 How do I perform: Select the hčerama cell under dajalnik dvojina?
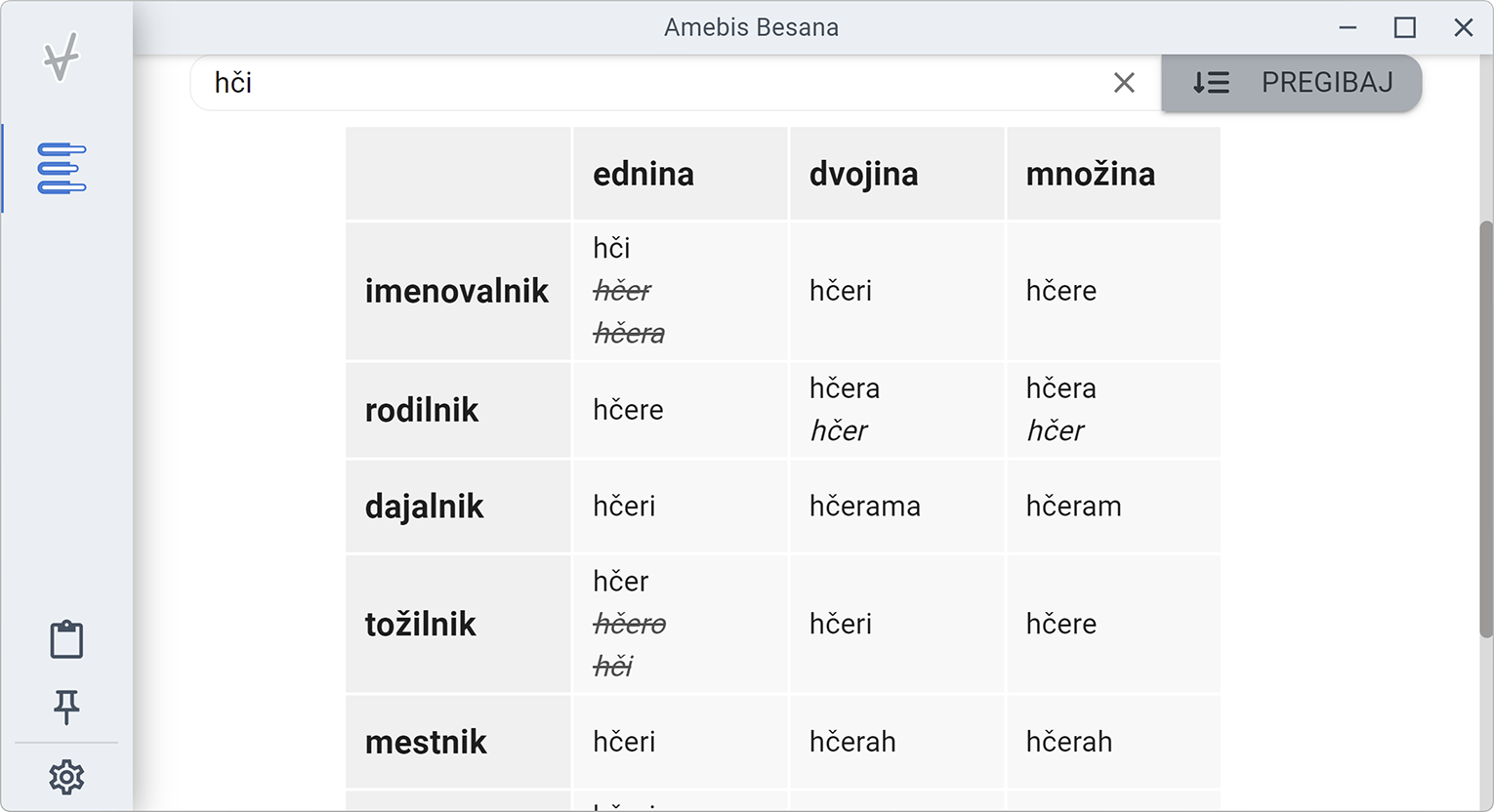coord(865,507)
